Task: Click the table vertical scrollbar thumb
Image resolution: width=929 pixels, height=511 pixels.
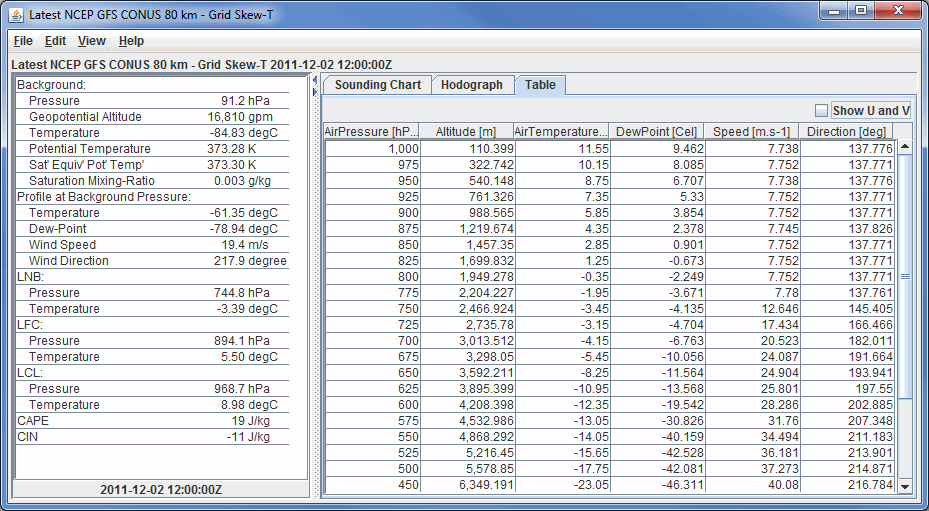Action: (905, 275)
